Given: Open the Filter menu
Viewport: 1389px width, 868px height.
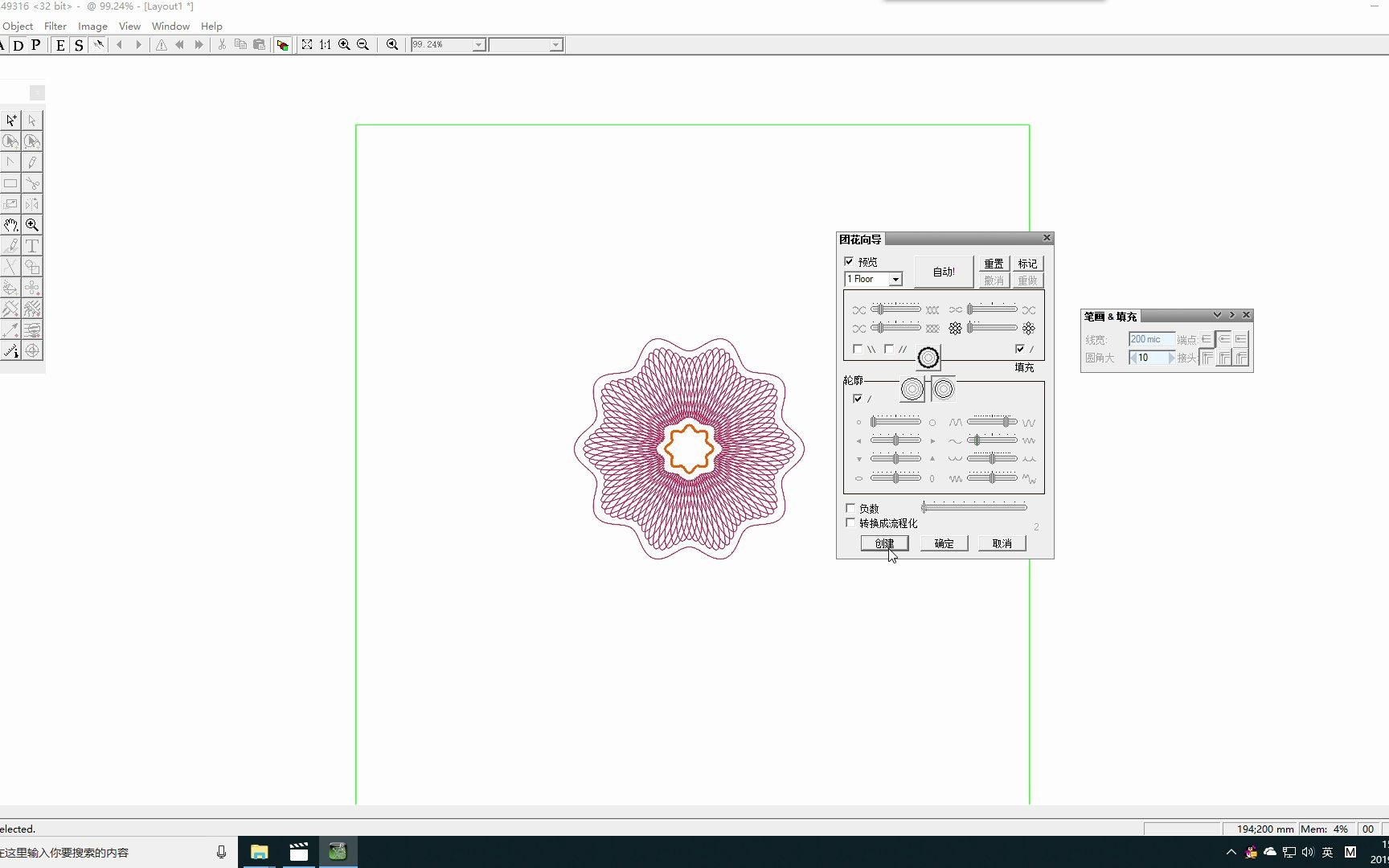Looking at the screenshot, I should (55, 27).
